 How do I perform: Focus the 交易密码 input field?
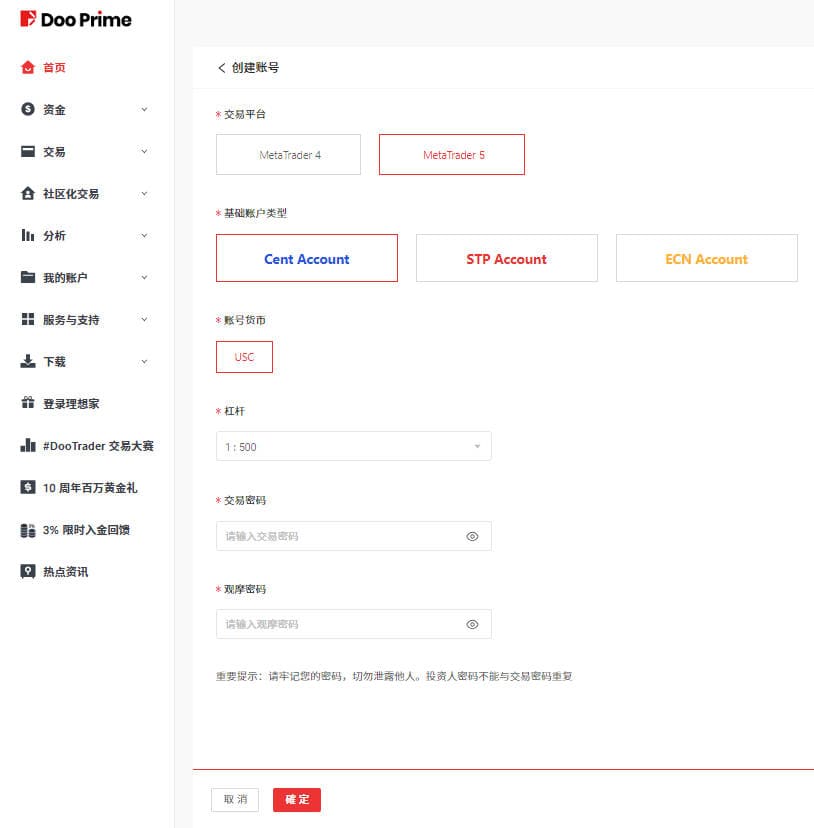click(354, 536)
